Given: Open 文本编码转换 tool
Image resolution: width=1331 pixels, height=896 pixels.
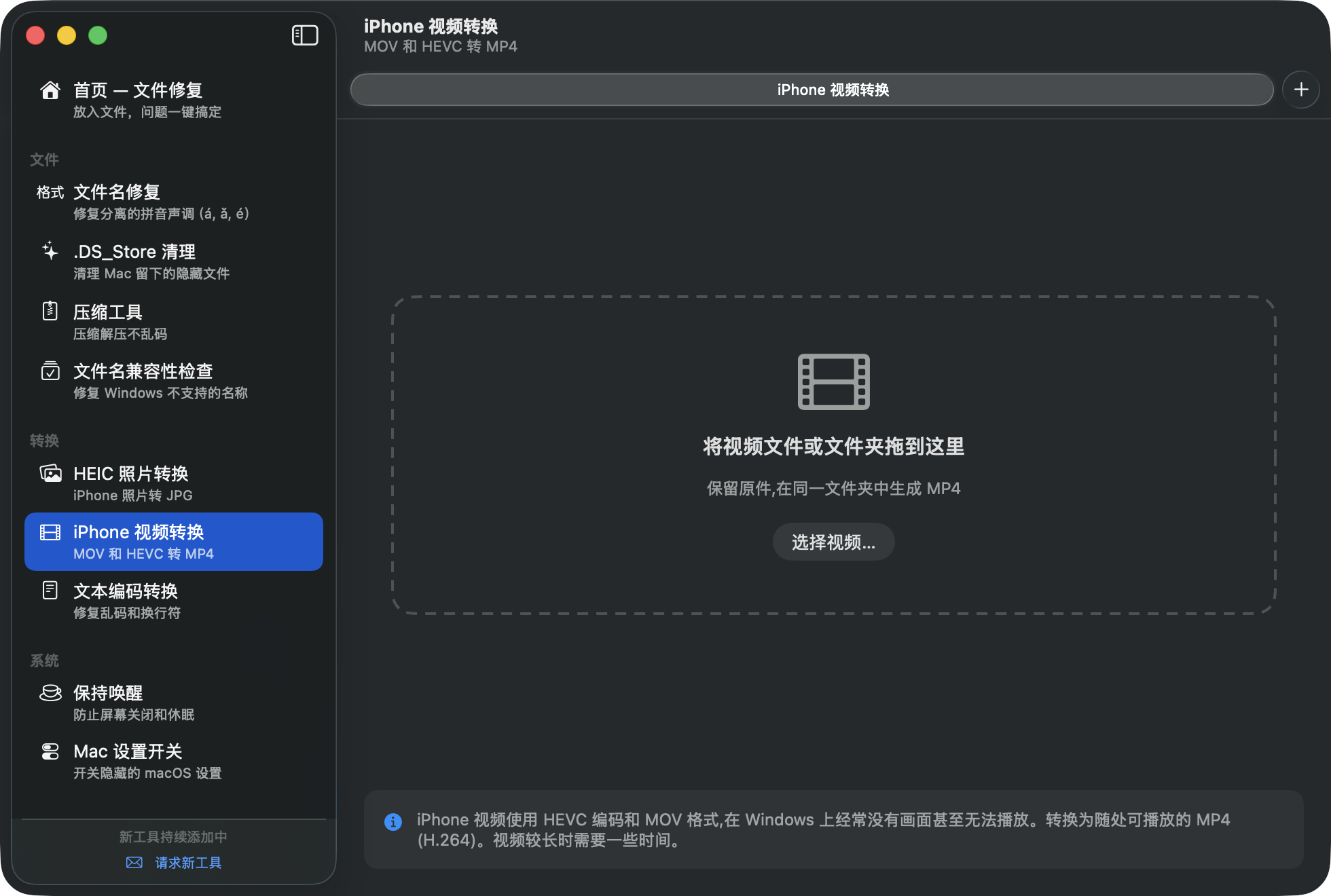Looking at the screenshot, I should (x=174, y=601).
